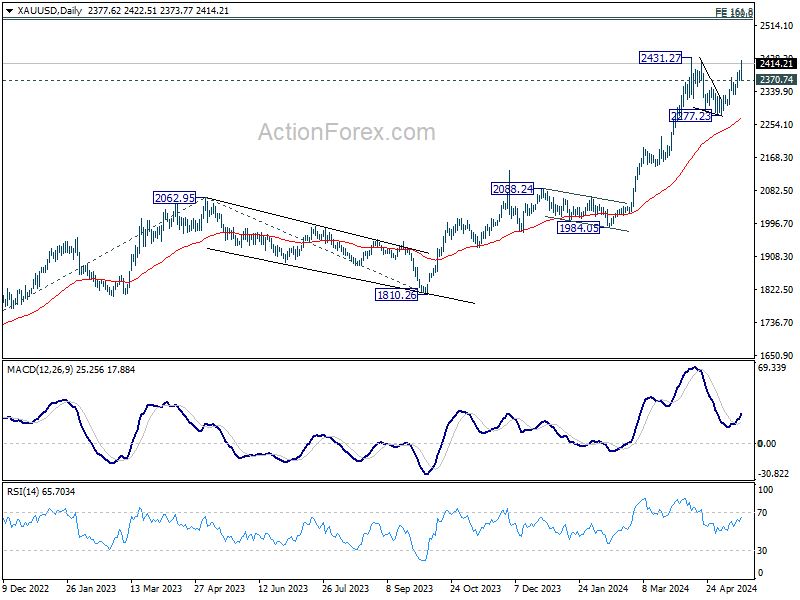
Task: Click the 26 Jul 2023 date label
Action: point(345,588)
